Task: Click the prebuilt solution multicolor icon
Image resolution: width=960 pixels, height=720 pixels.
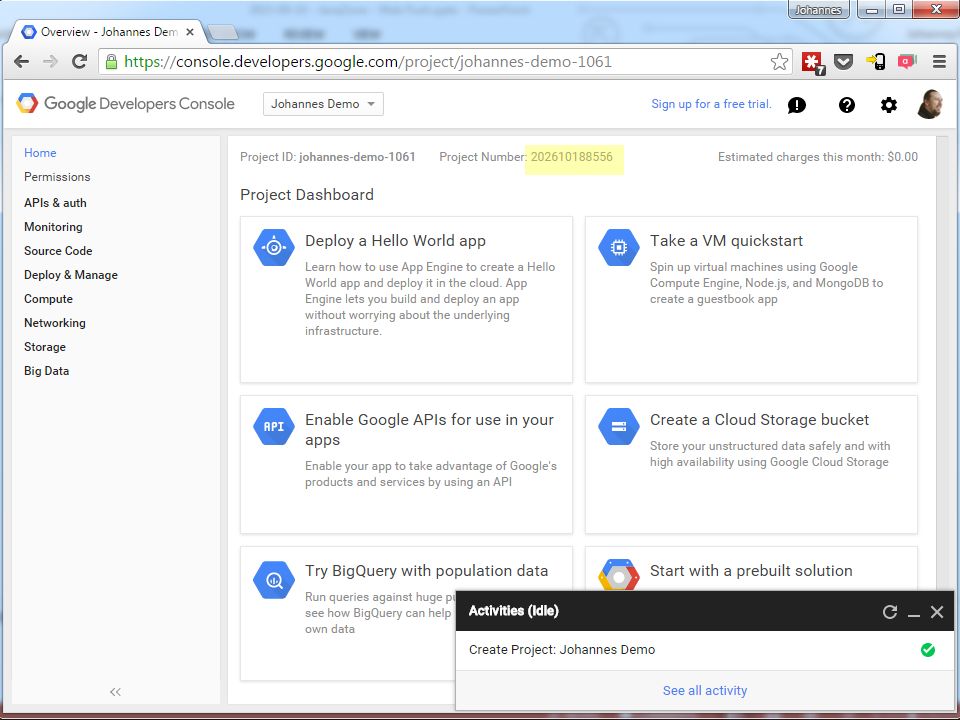Action: 618,576
